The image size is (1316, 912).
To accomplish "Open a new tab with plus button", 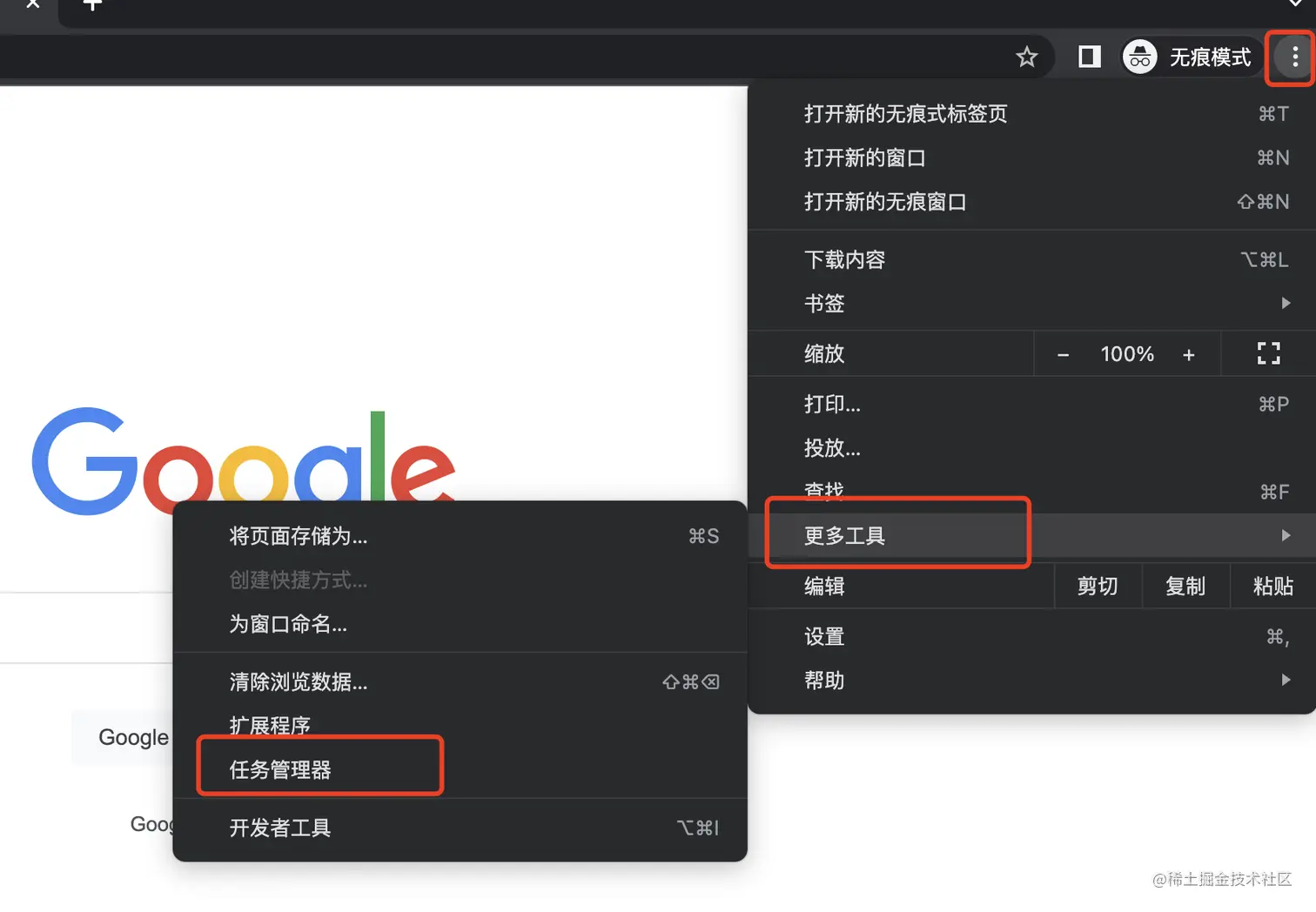I will coord(92,4).
